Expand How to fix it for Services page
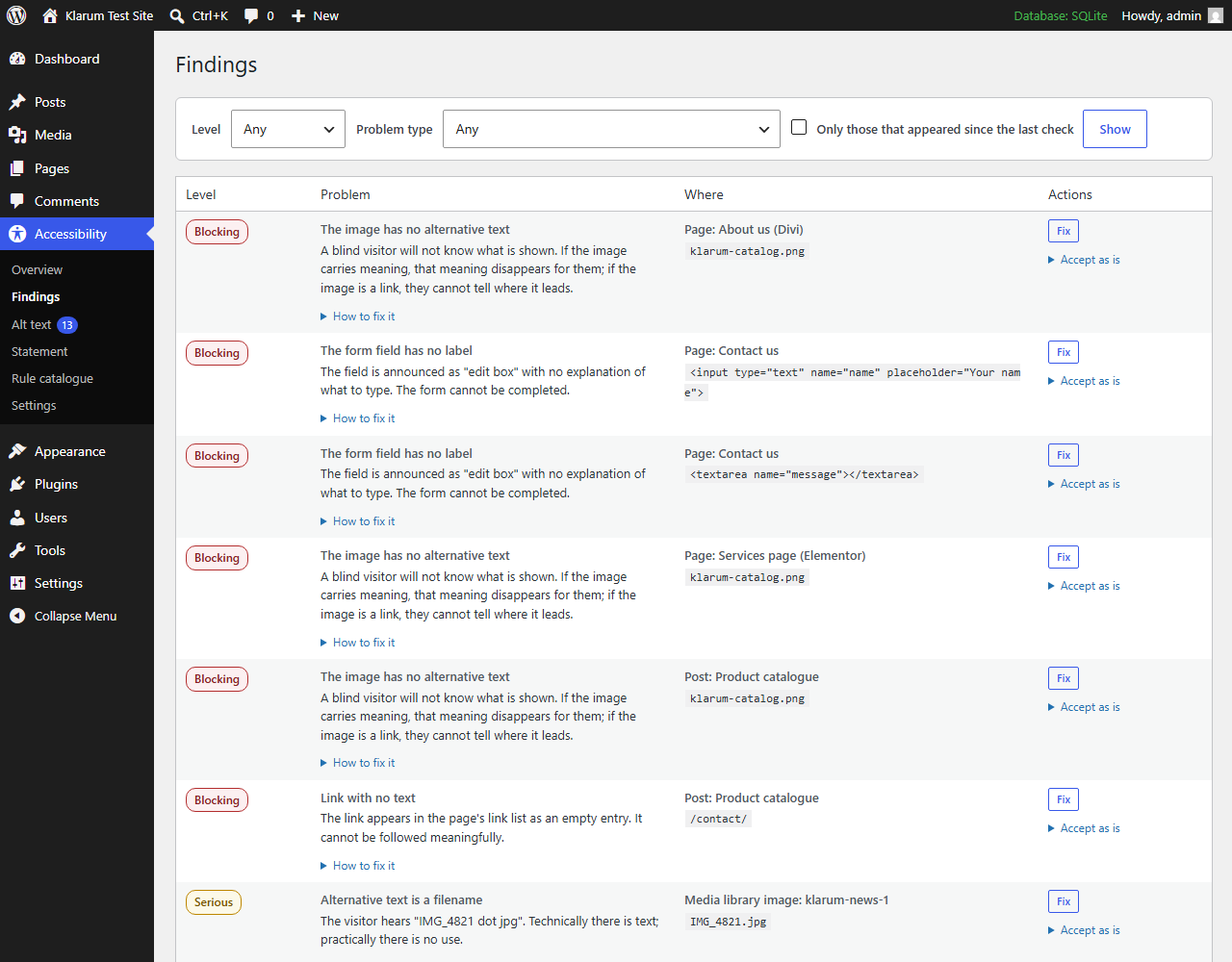Screen dimensions: 1232x962 pos(358,643)
